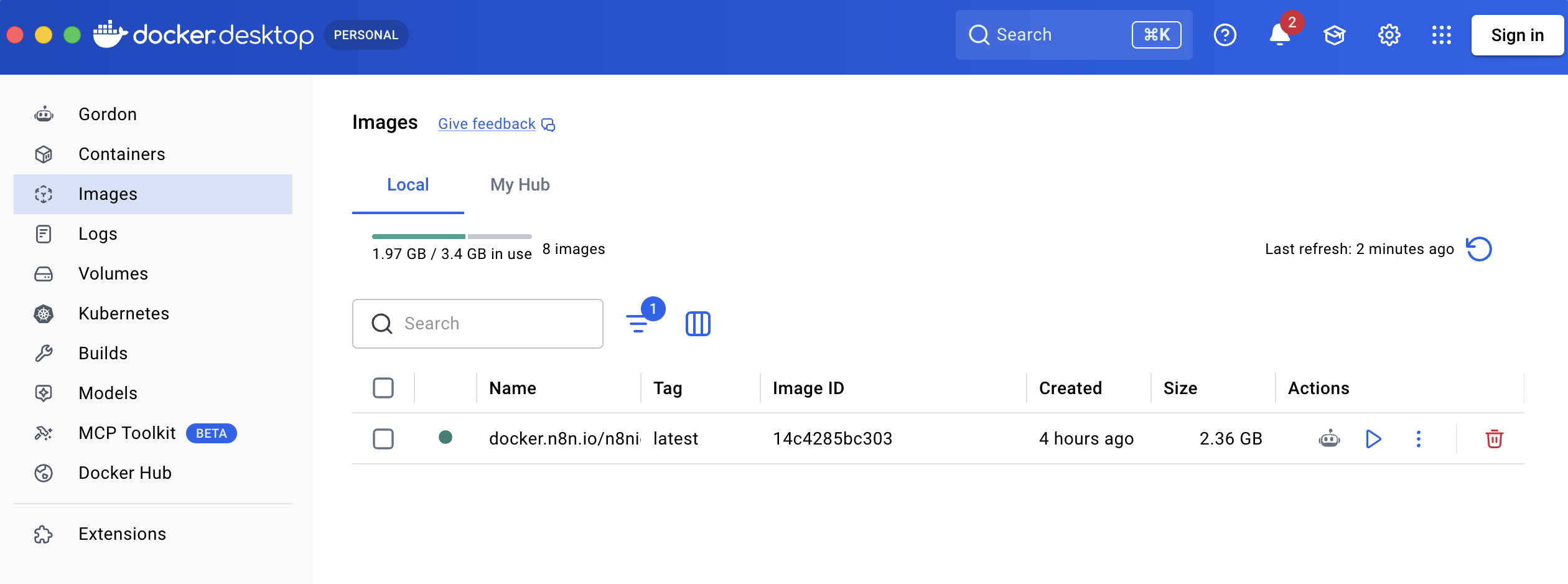Click the Builds wrench icon
The width and height of the screenshot is (1568, 584).
click(44, 354)
